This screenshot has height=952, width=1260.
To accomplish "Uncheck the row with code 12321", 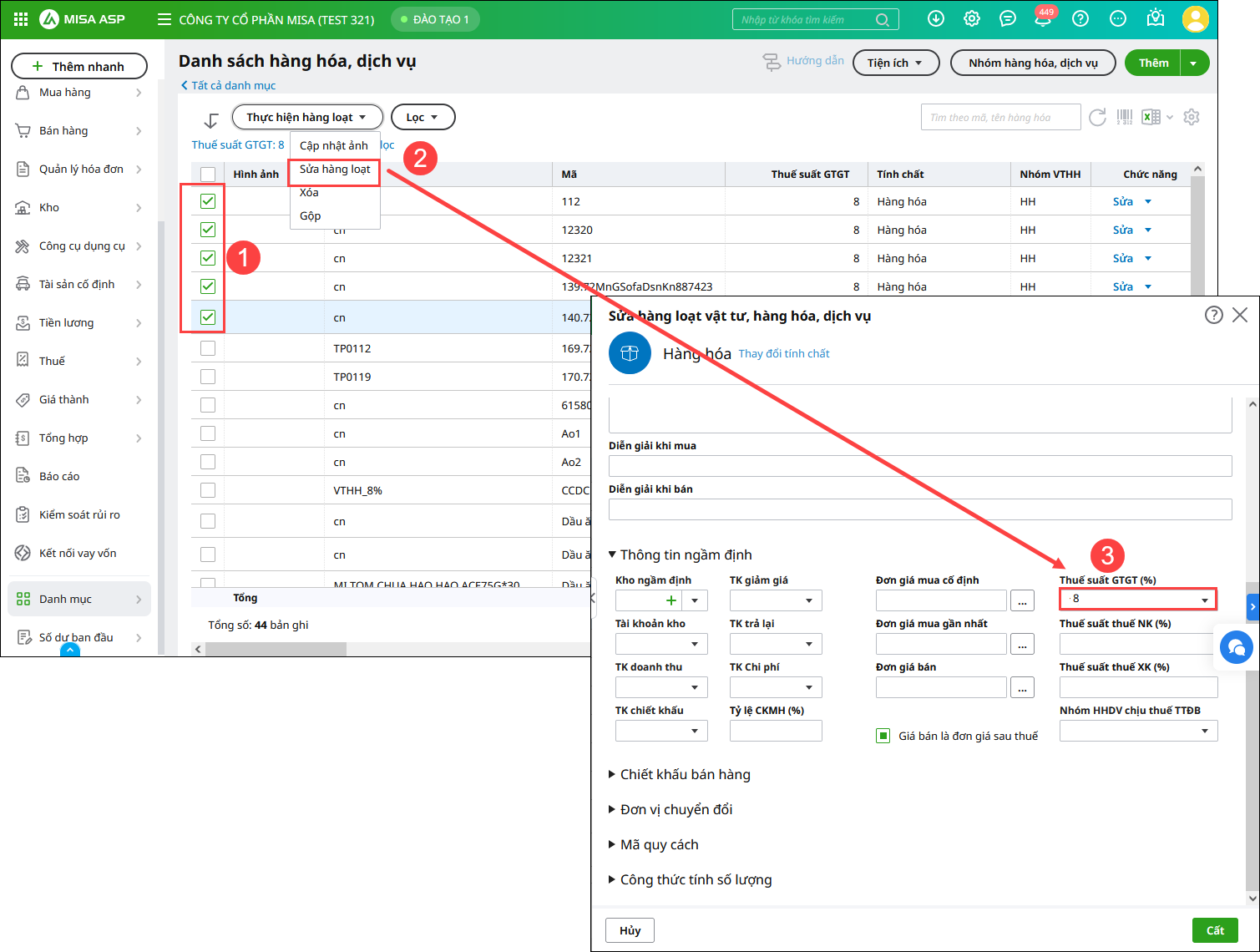I will (208, 258).
